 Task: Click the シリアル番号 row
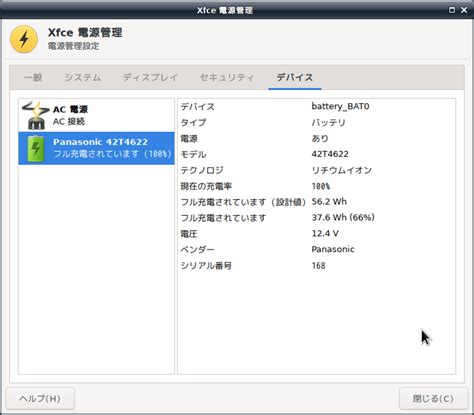pyautogui.click(x=316, y=266)
